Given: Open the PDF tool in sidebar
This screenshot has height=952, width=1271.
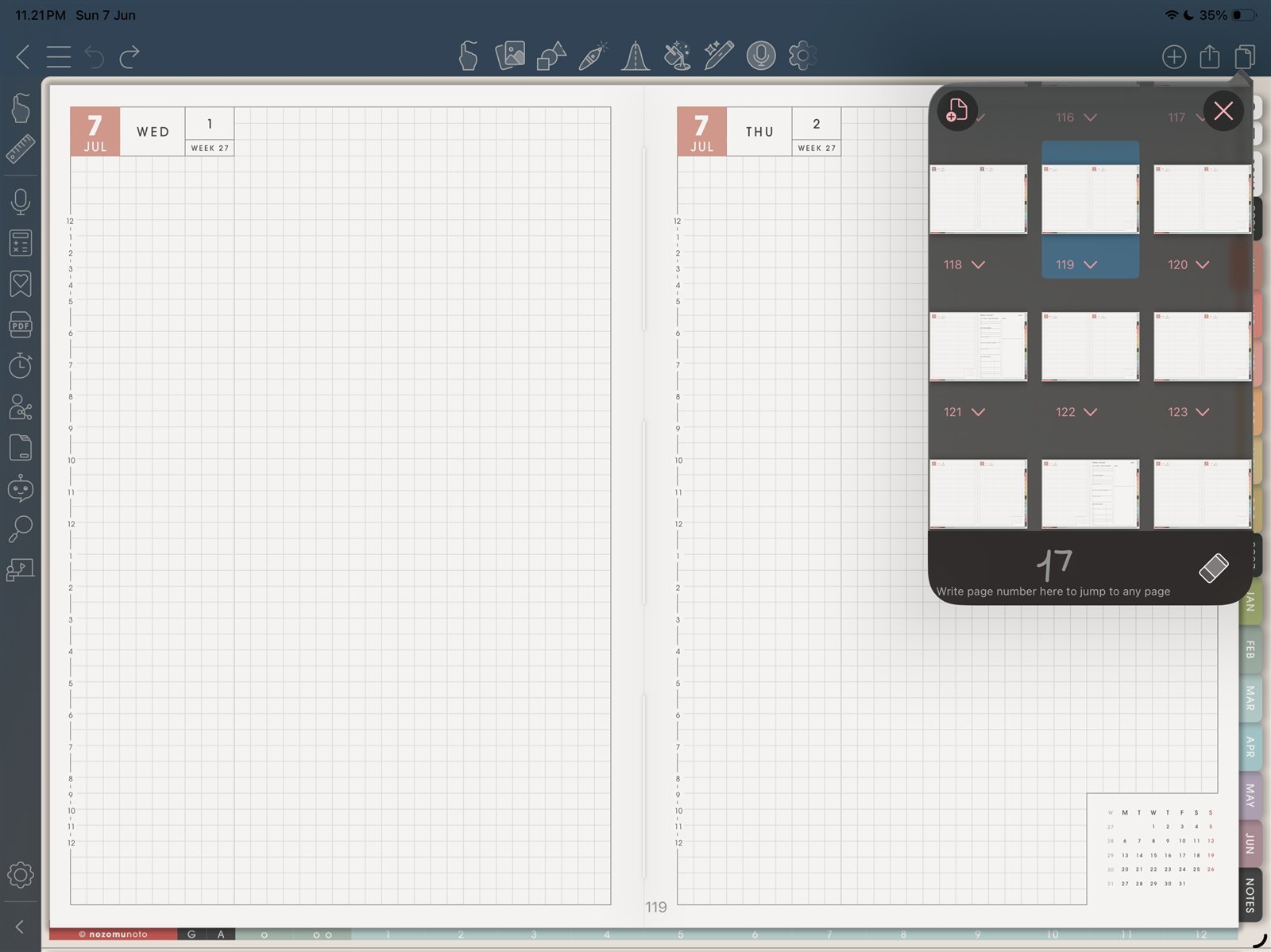Looking at the screenshot, I should 21,325.
